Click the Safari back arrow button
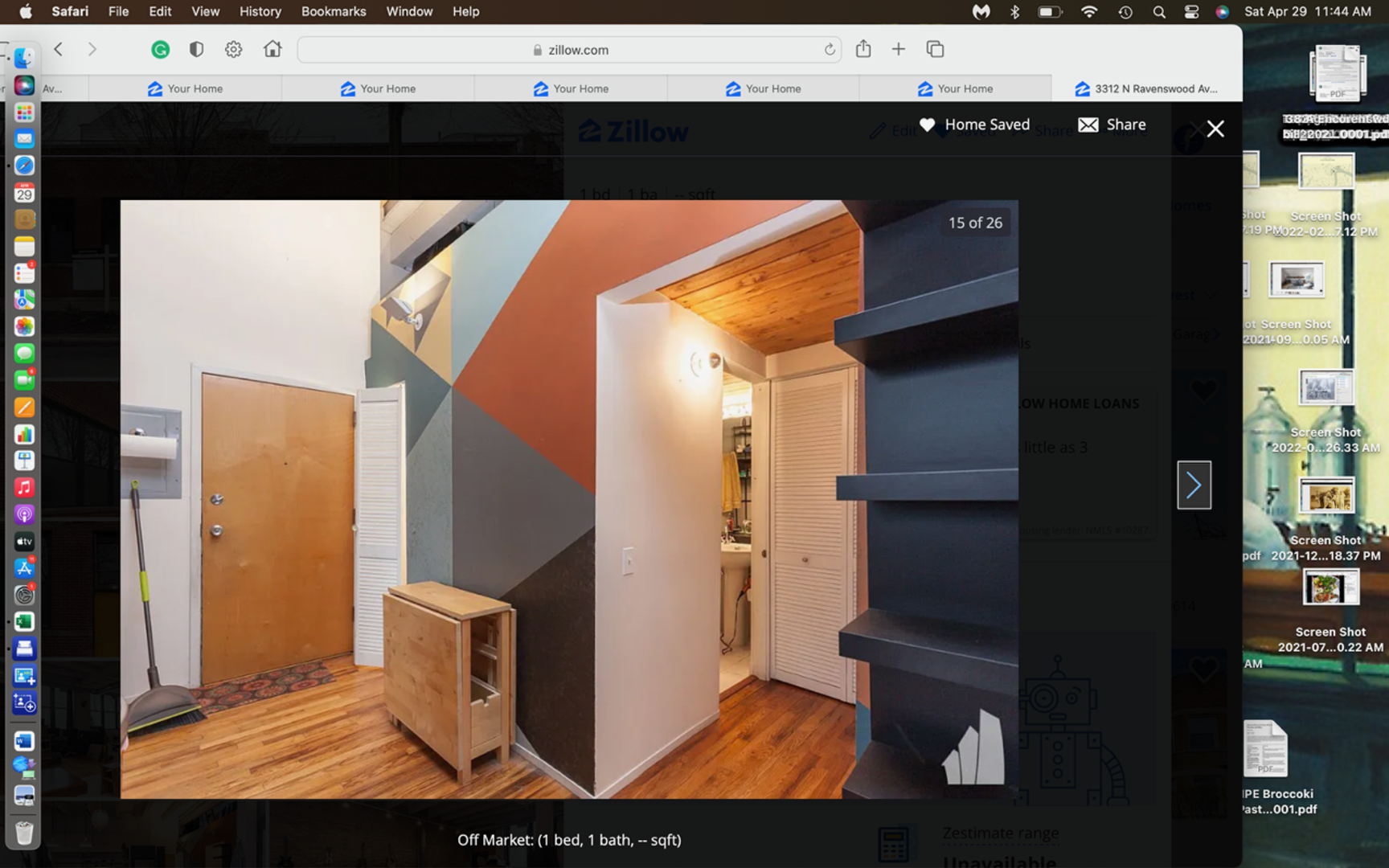Image resolution: width=1389 pixels, height=868 pixels. (x=59, y=49)
